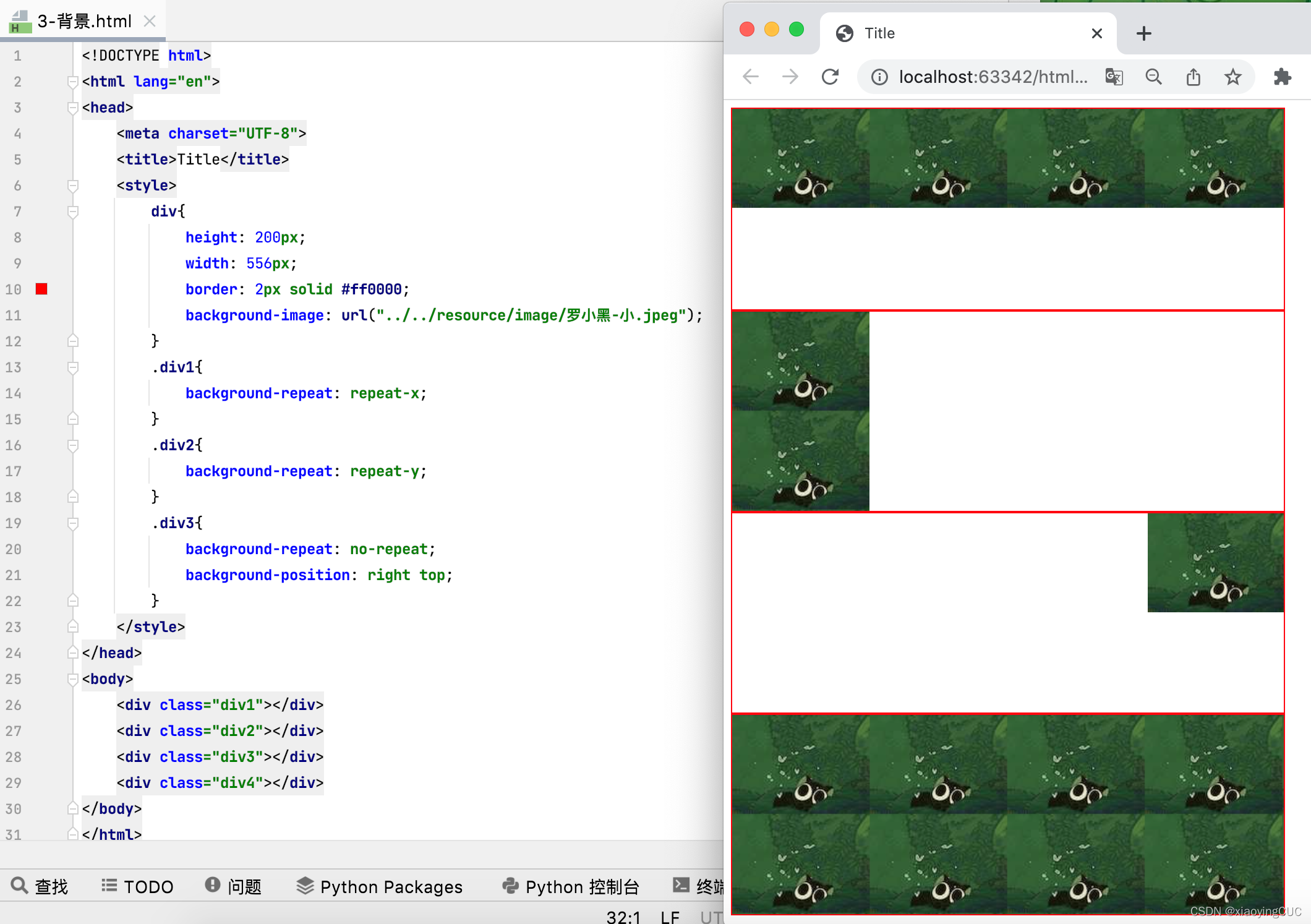Click the #ff0000 color value on line 10

(371, 289)
